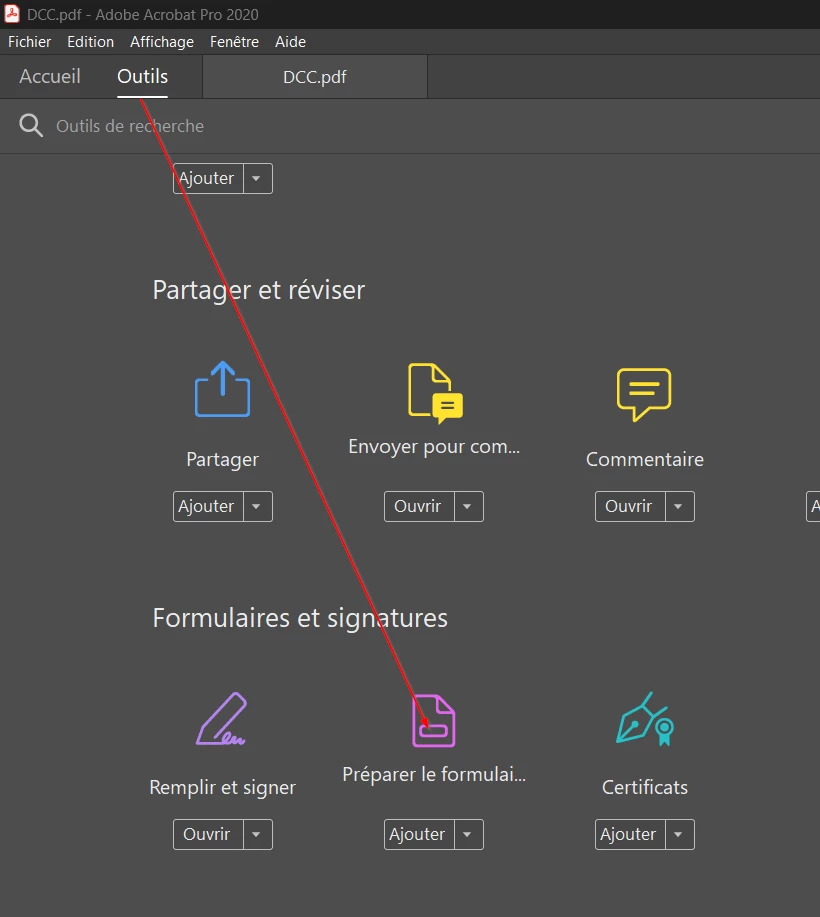Image resolution: width=820 pixels, height=917 pixels.
Task: Click Ouvrir under Envoyer pour commentaires
Action: click(x=419, y=506)
